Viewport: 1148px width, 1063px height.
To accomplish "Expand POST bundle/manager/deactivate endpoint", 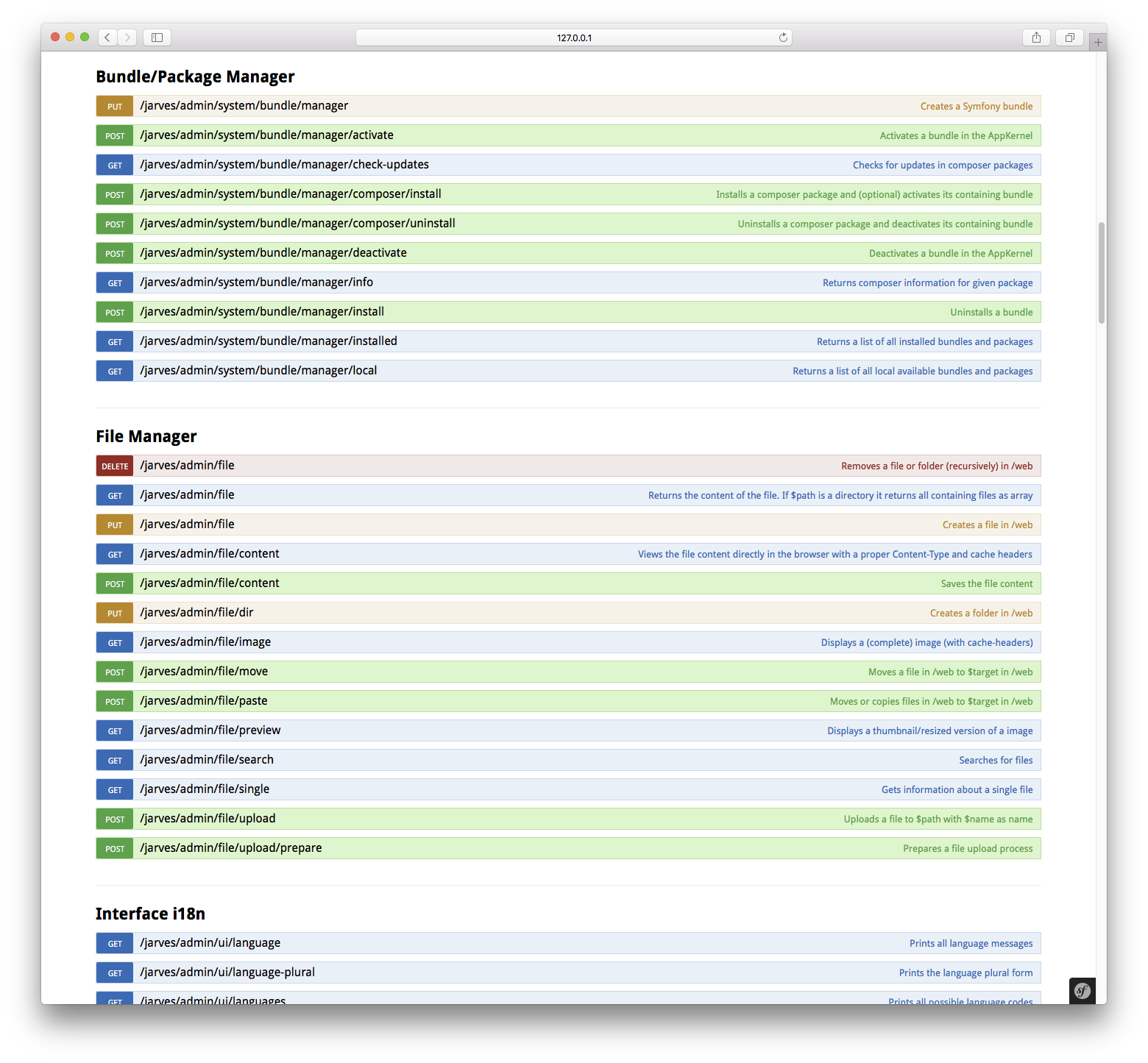I will (568, 253).
